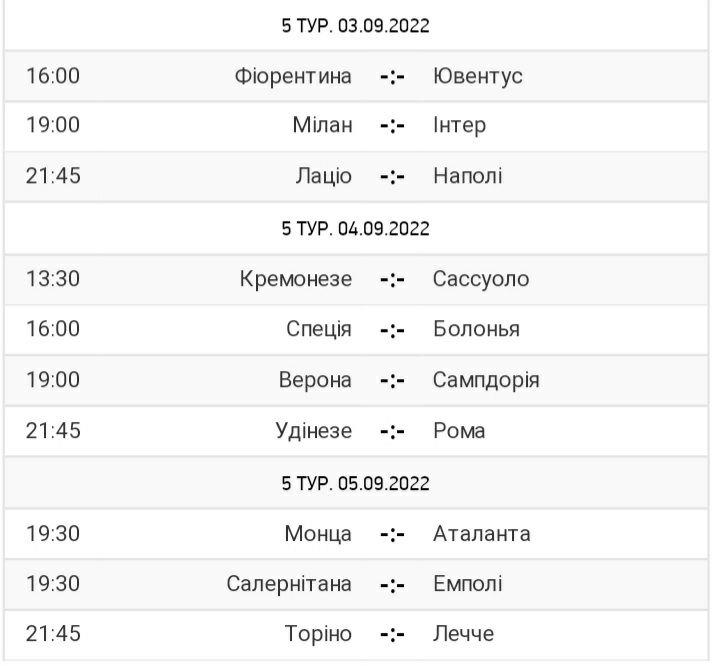Click the Наполі team name
The width and height of the screenshot is (720, 666).
tap(467, 176)
